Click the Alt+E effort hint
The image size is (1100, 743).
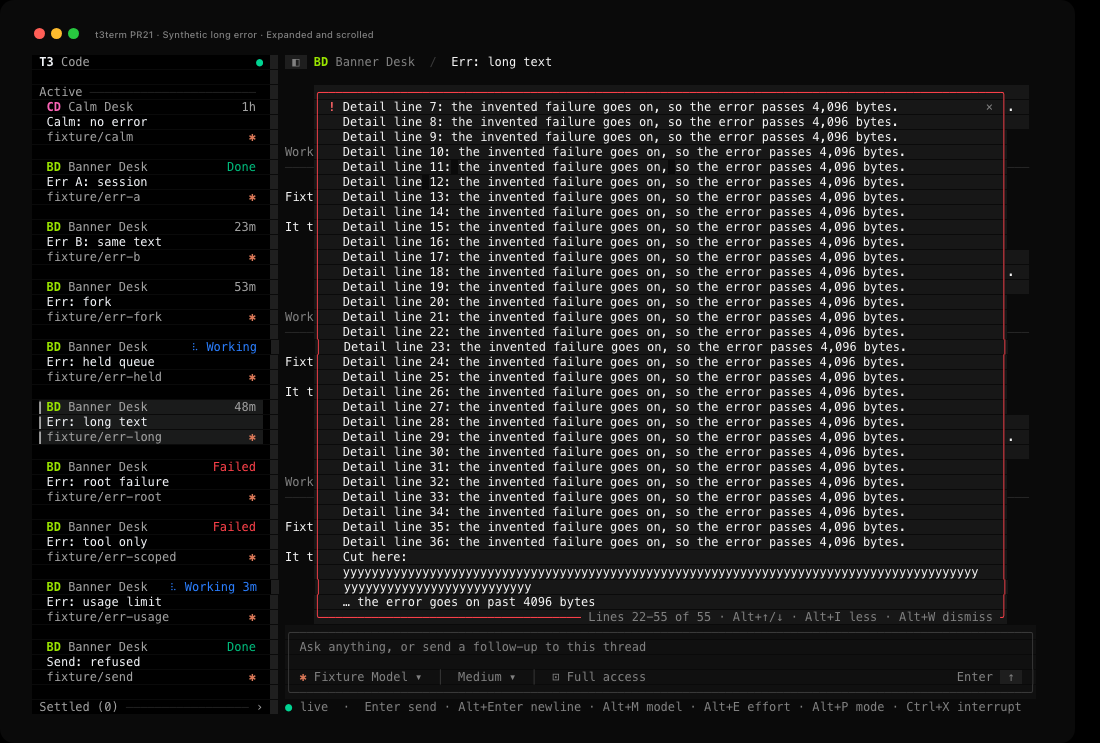click(x=746, y=707)
